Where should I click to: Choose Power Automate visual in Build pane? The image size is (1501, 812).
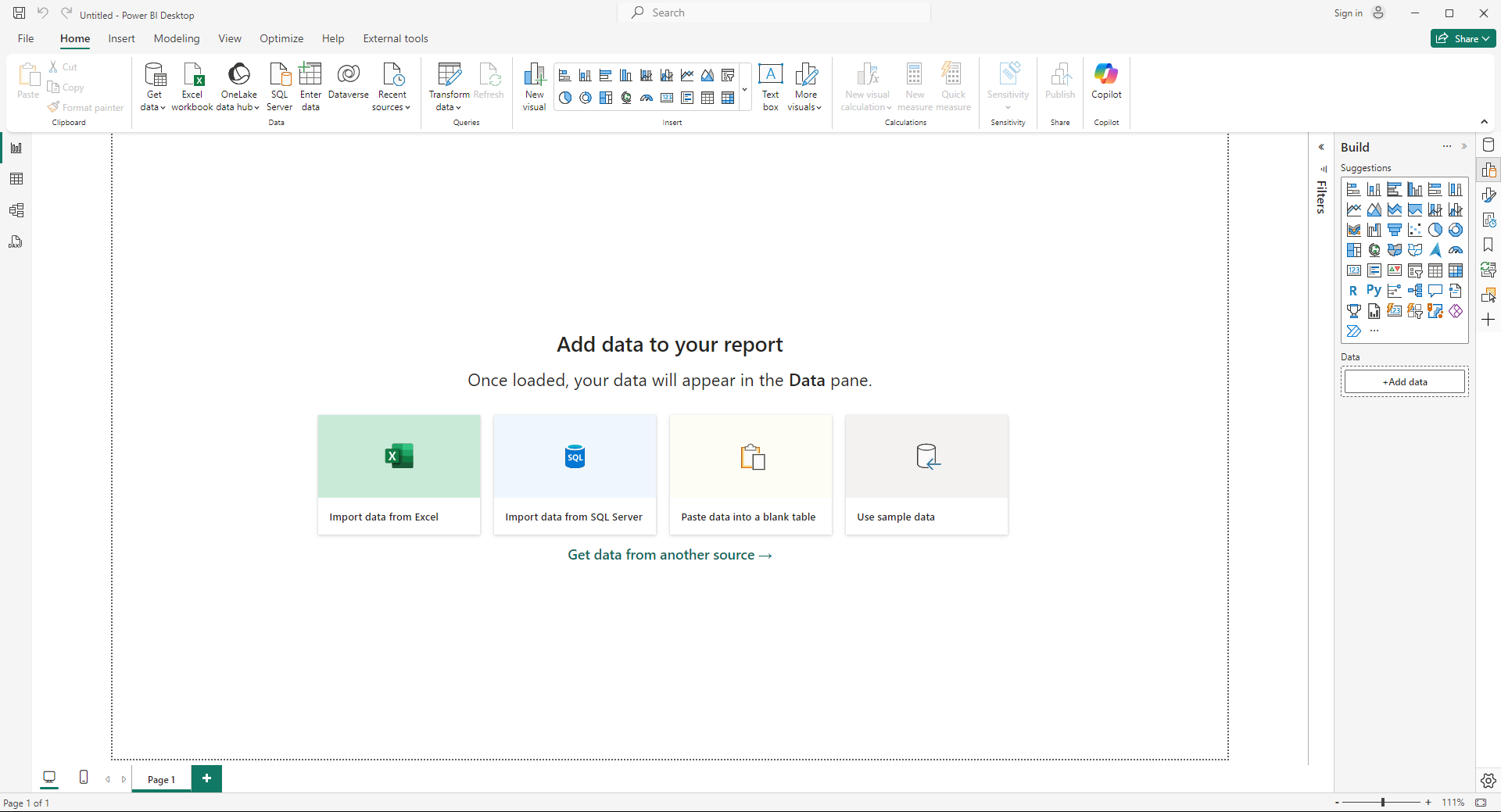tap(1353, 331)
